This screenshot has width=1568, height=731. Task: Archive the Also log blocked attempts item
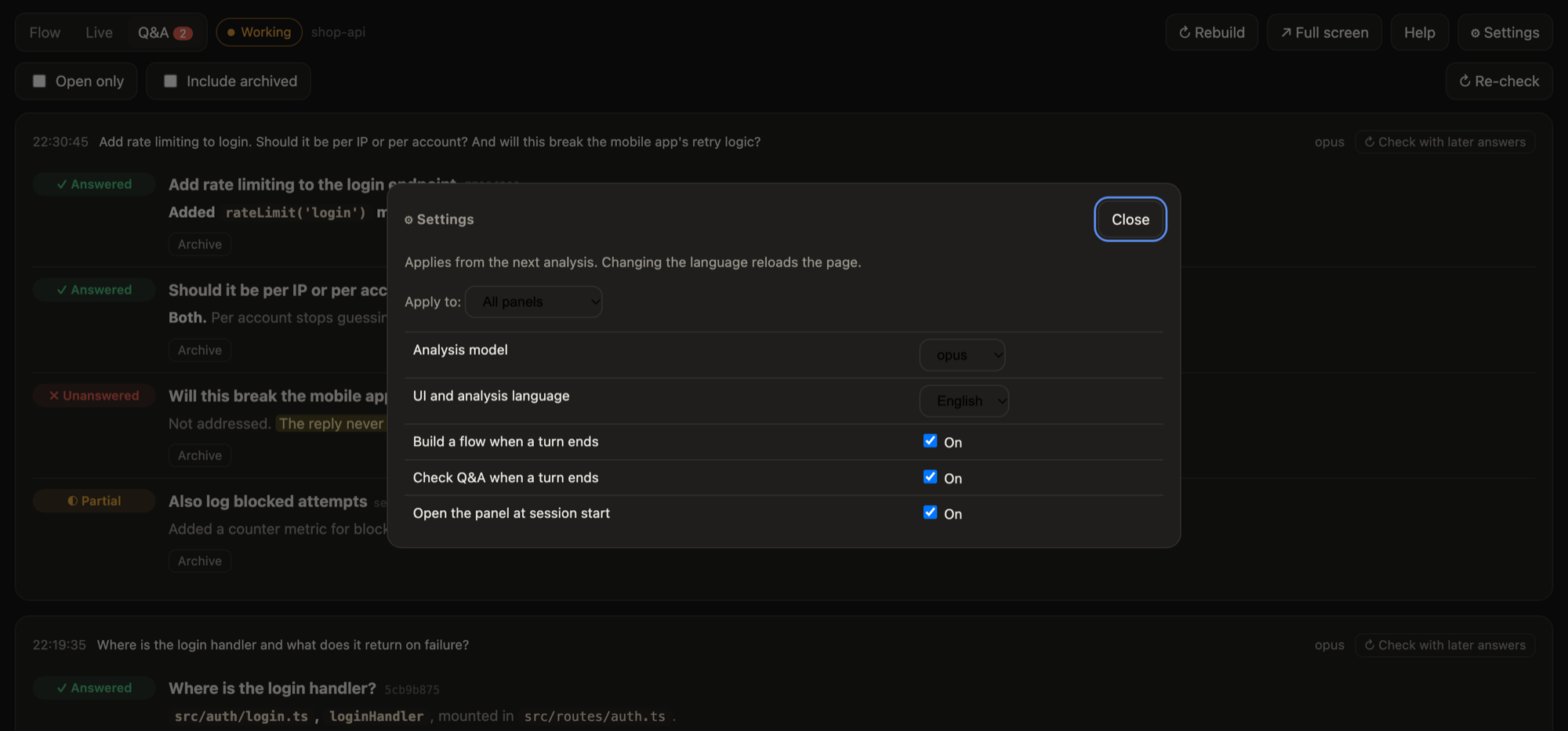coord(199,561)
